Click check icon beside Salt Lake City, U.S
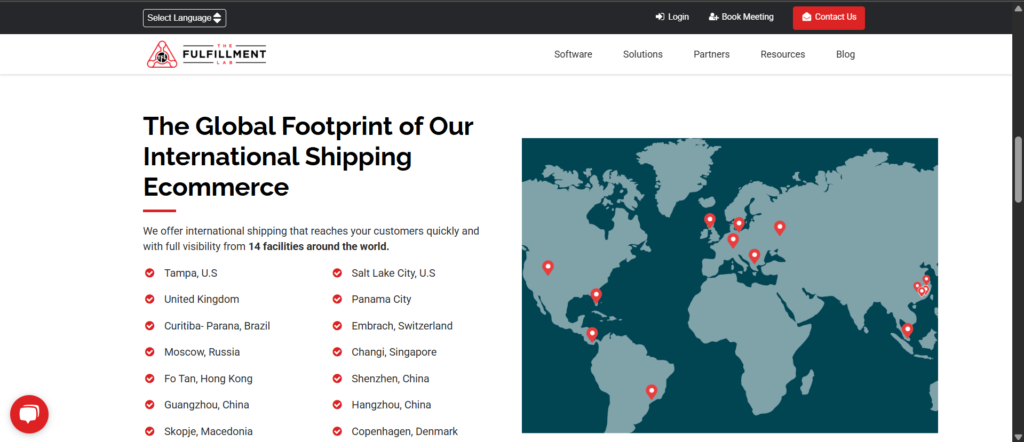This screenshot has height=442, width=1024. 337,273
